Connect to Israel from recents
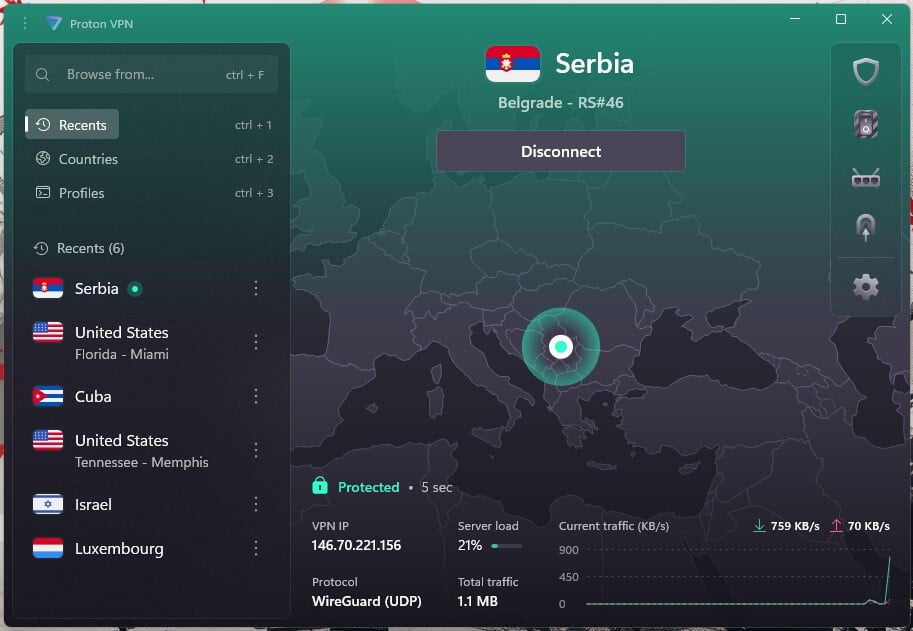 tap(151, 504)
